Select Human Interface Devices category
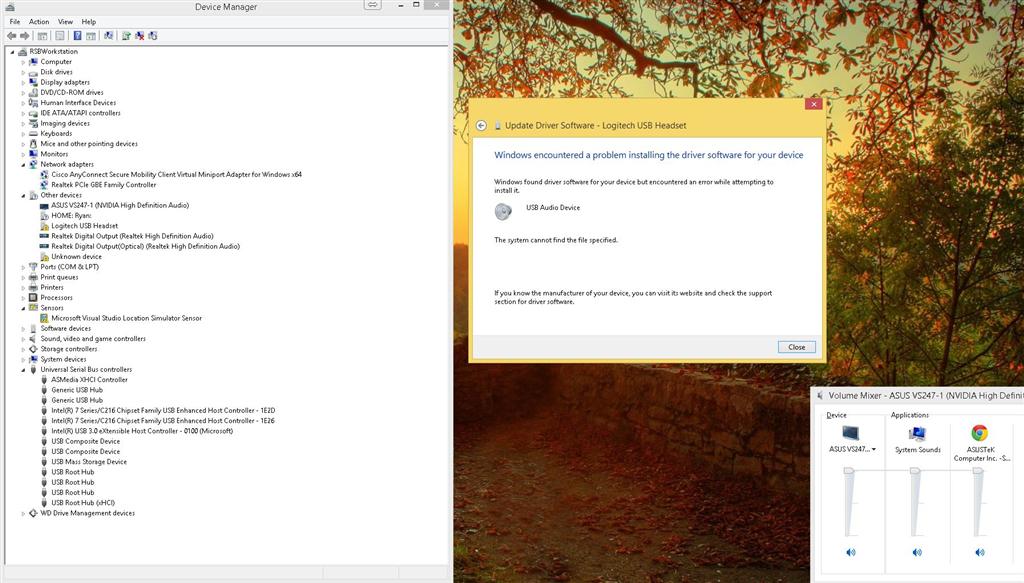The image size is (1024, 583). (78, 103)
